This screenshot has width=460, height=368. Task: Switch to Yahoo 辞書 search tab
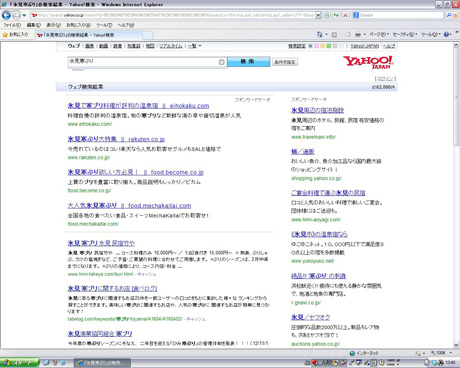[117, 46]
